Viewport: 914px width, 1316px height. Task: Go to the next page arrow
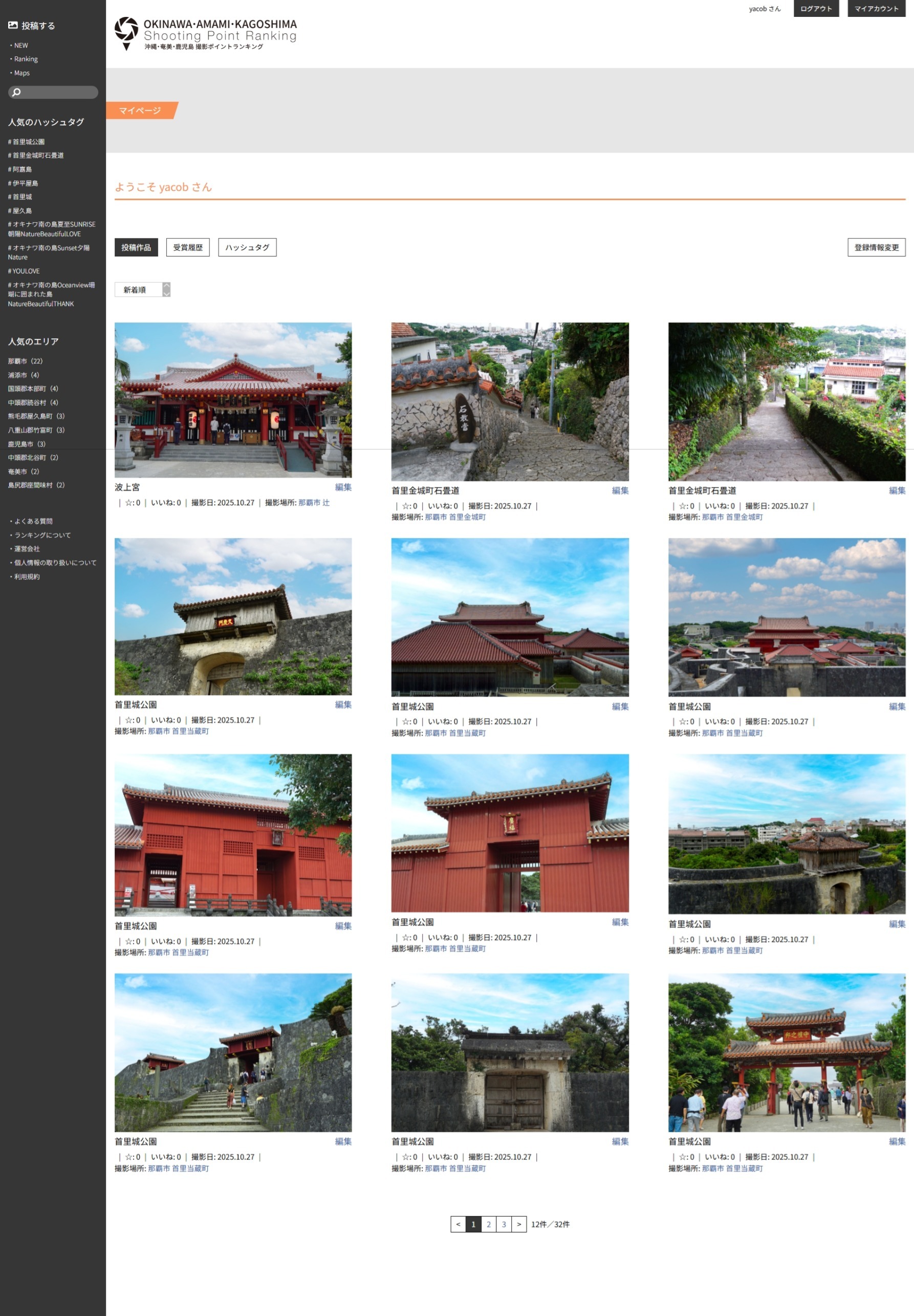[x=519, y=1224]
